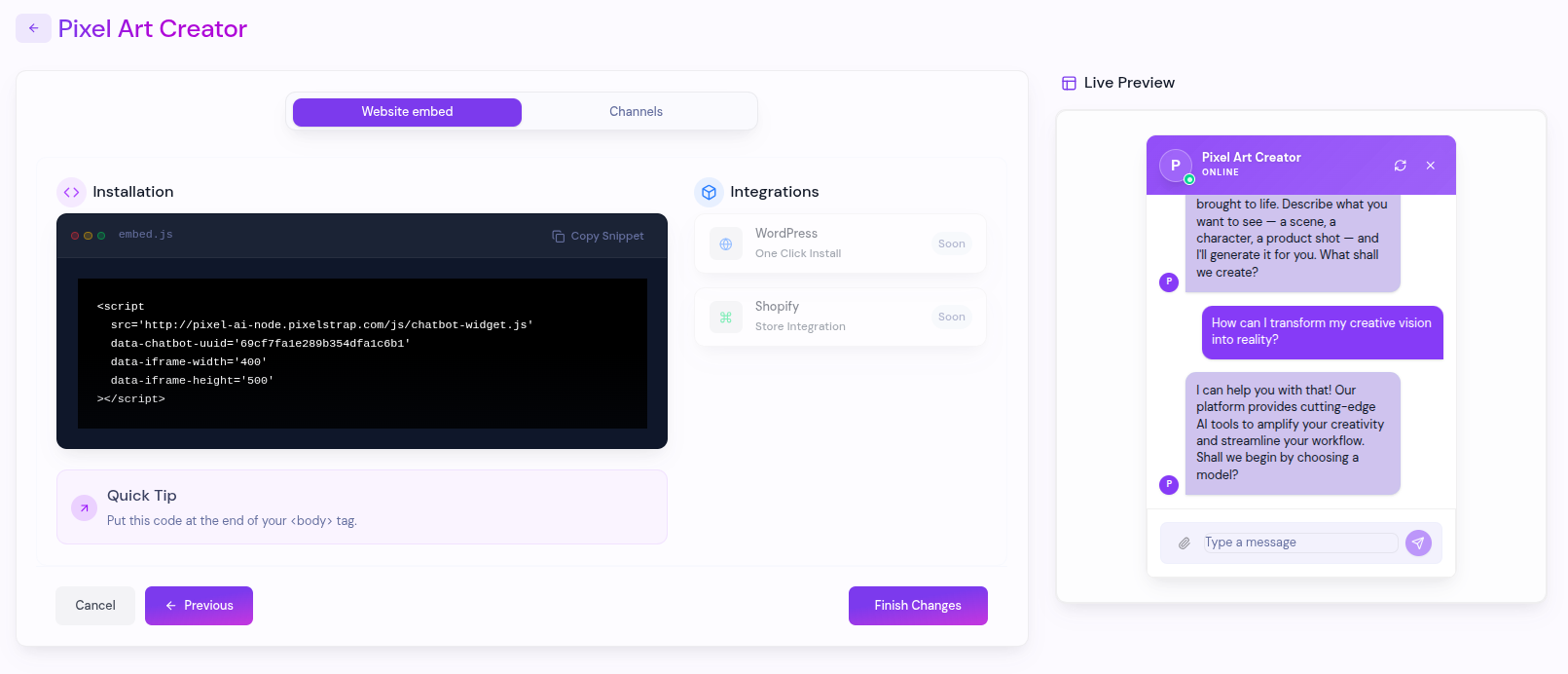Click the data-chatbot-uuid code line

[x=261, y=344]
